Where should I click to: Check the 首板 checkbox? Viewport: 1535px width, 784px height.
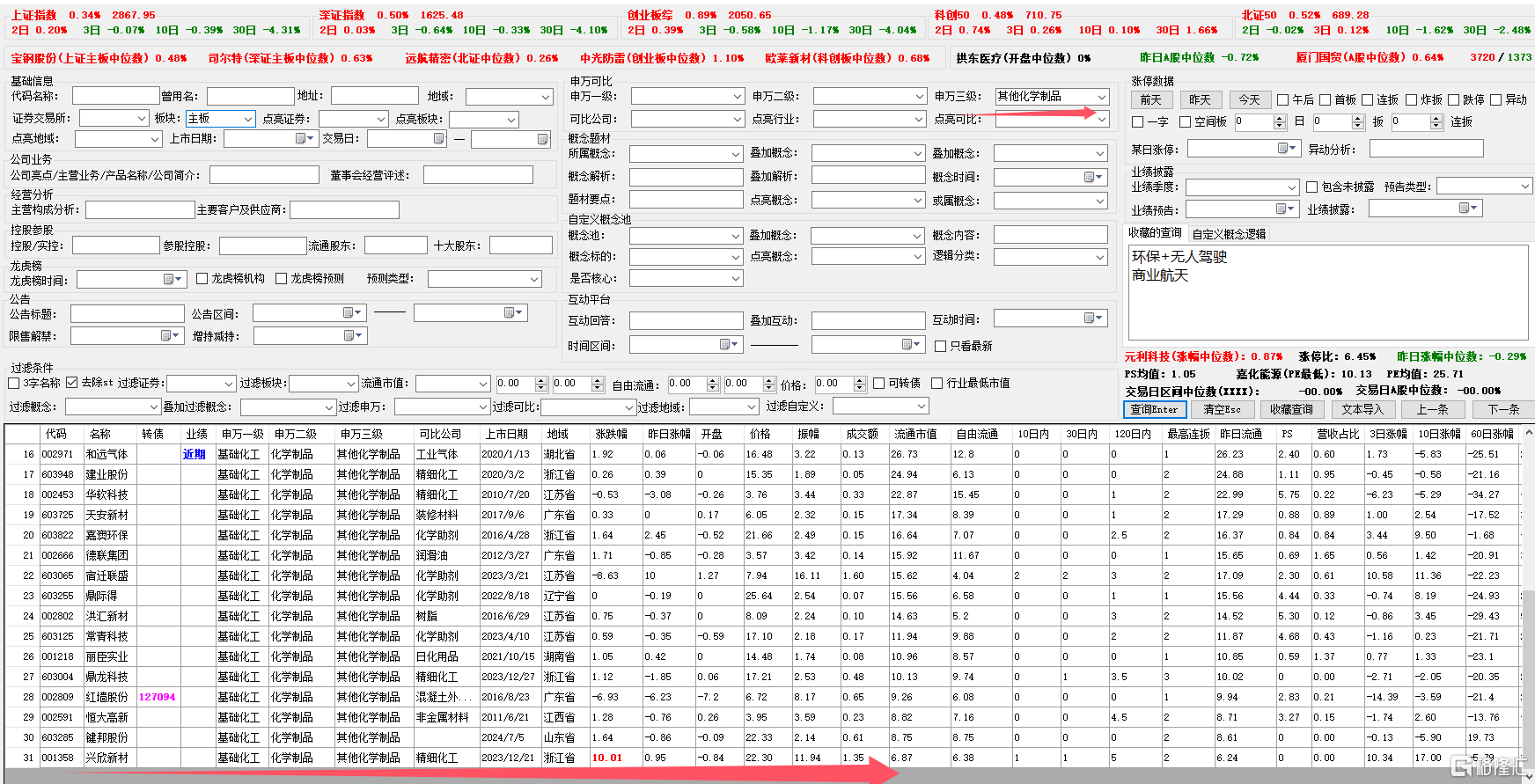(x=1325, y=99)
